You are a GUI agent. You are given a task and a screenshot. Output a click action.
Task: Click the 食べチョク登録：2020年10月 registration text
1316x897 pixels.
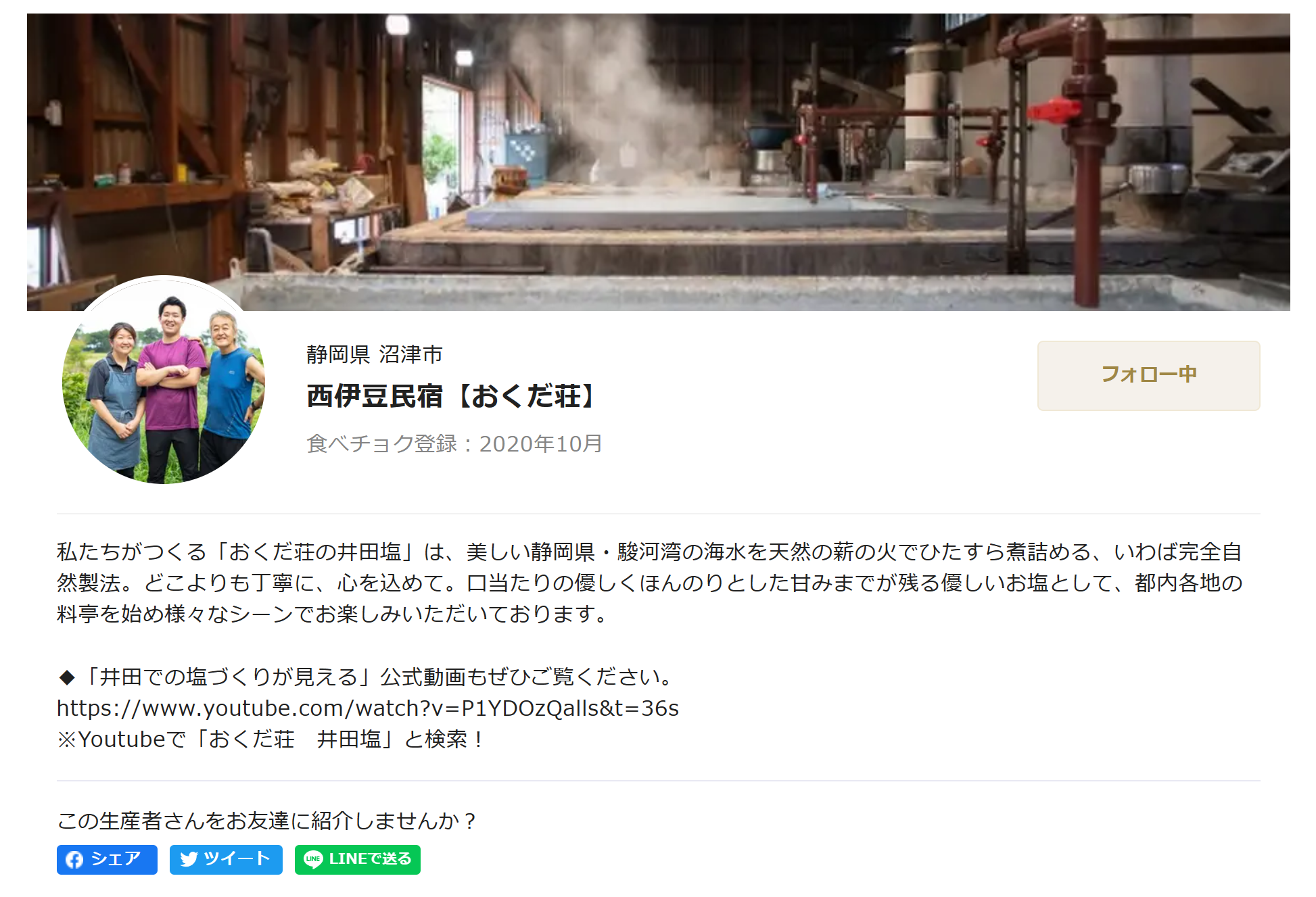tap(454, 443)
